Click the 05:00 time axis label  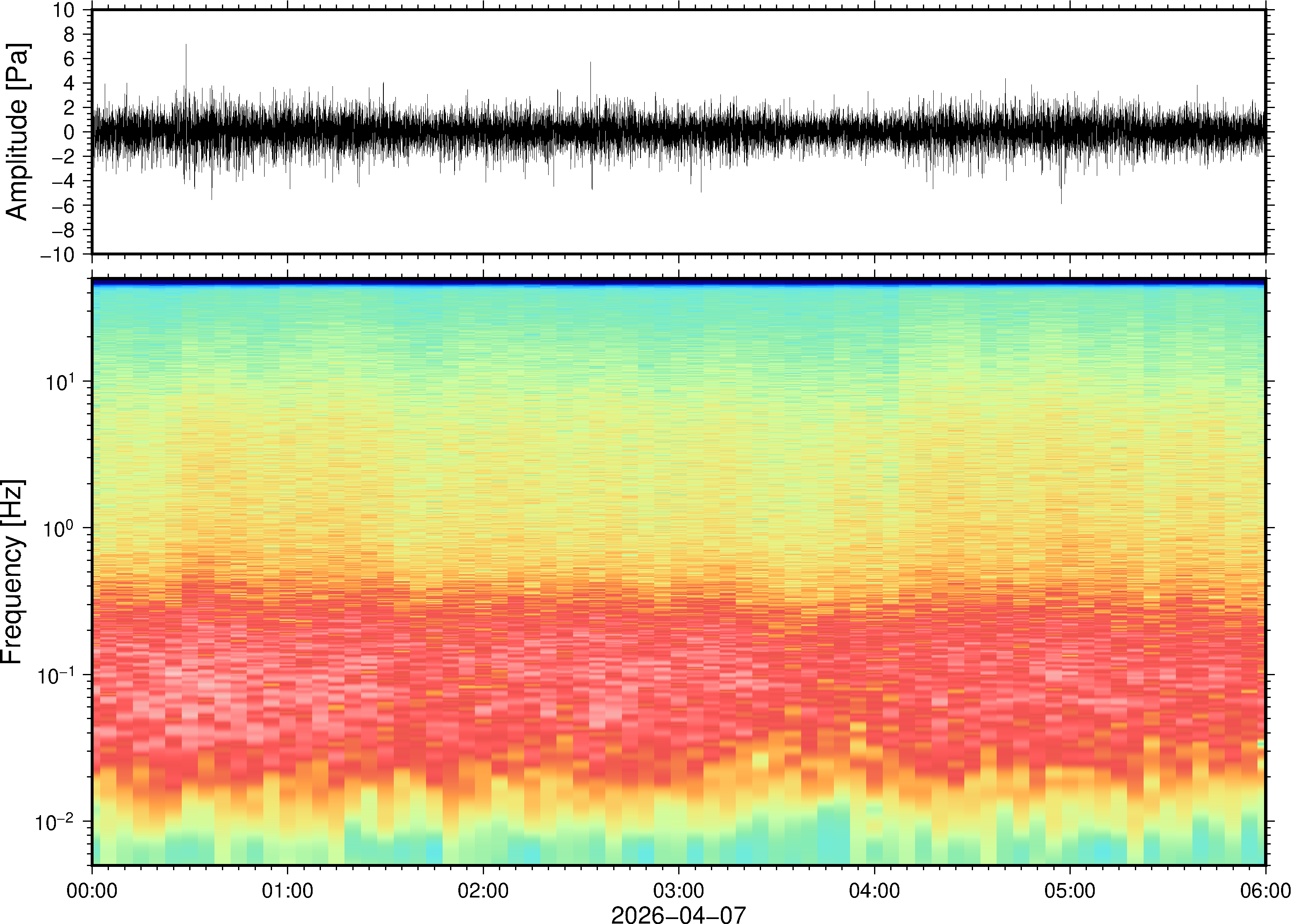pos(1069,890)
